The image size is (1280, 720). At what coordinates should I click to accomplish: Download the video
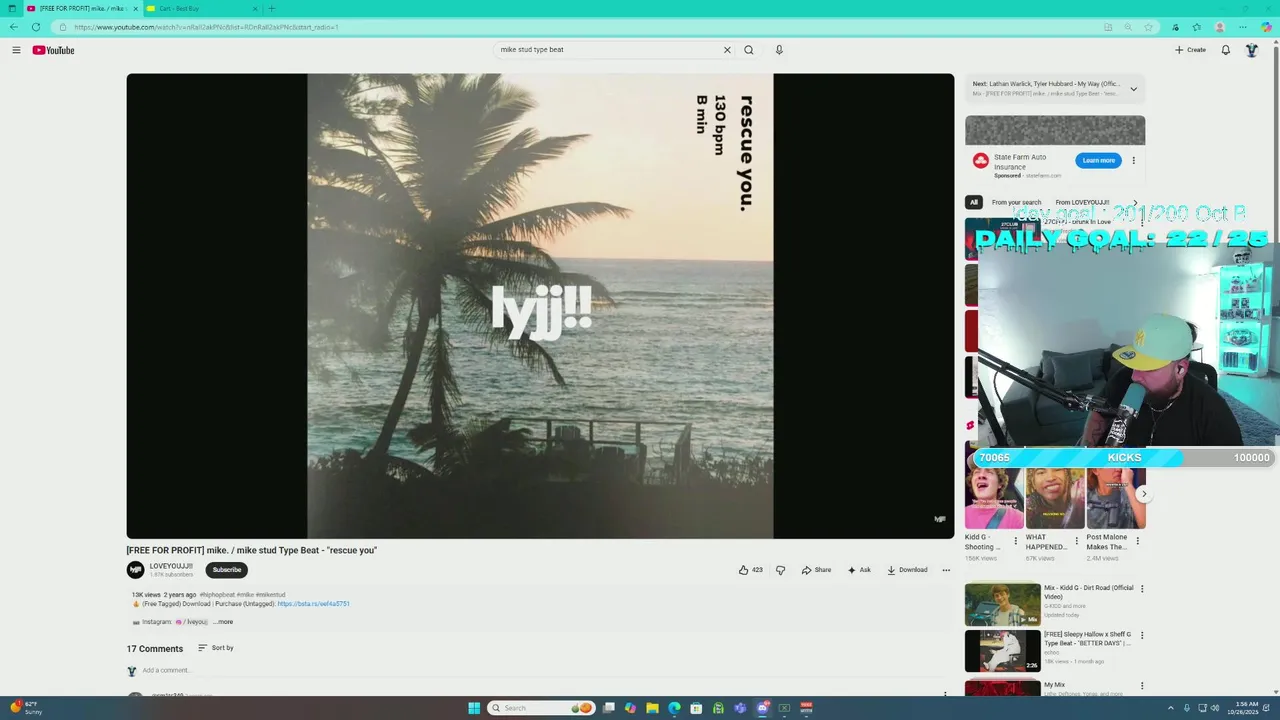[x=907, y=570]
